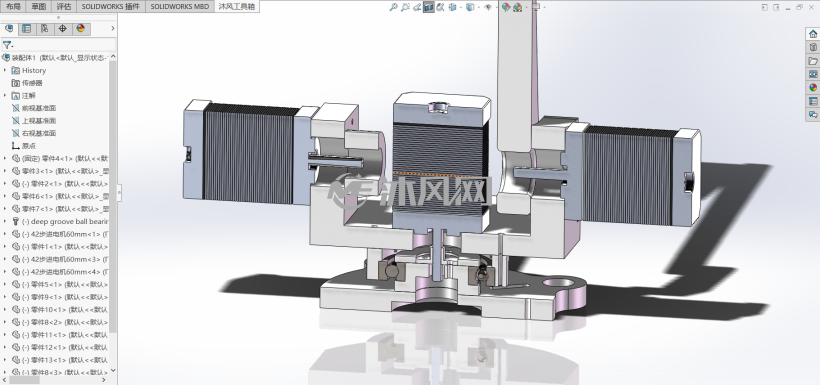Expand the 42步进电机60mm<1> component
Screen dimensions: 820x385
coord(5,234)
